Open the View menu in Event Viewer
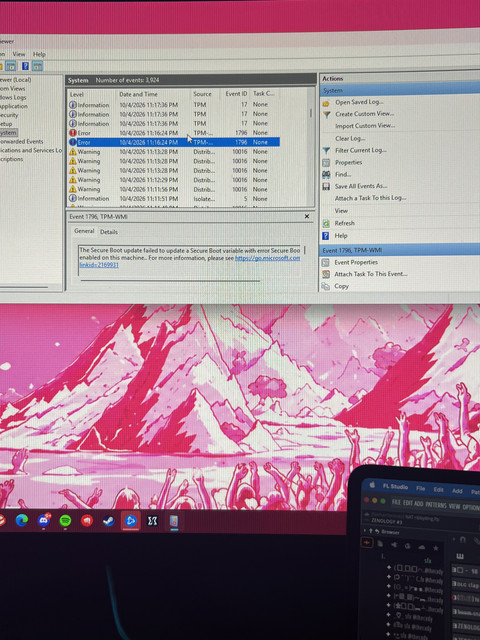The image size is (480, 640). coord(19,54)
